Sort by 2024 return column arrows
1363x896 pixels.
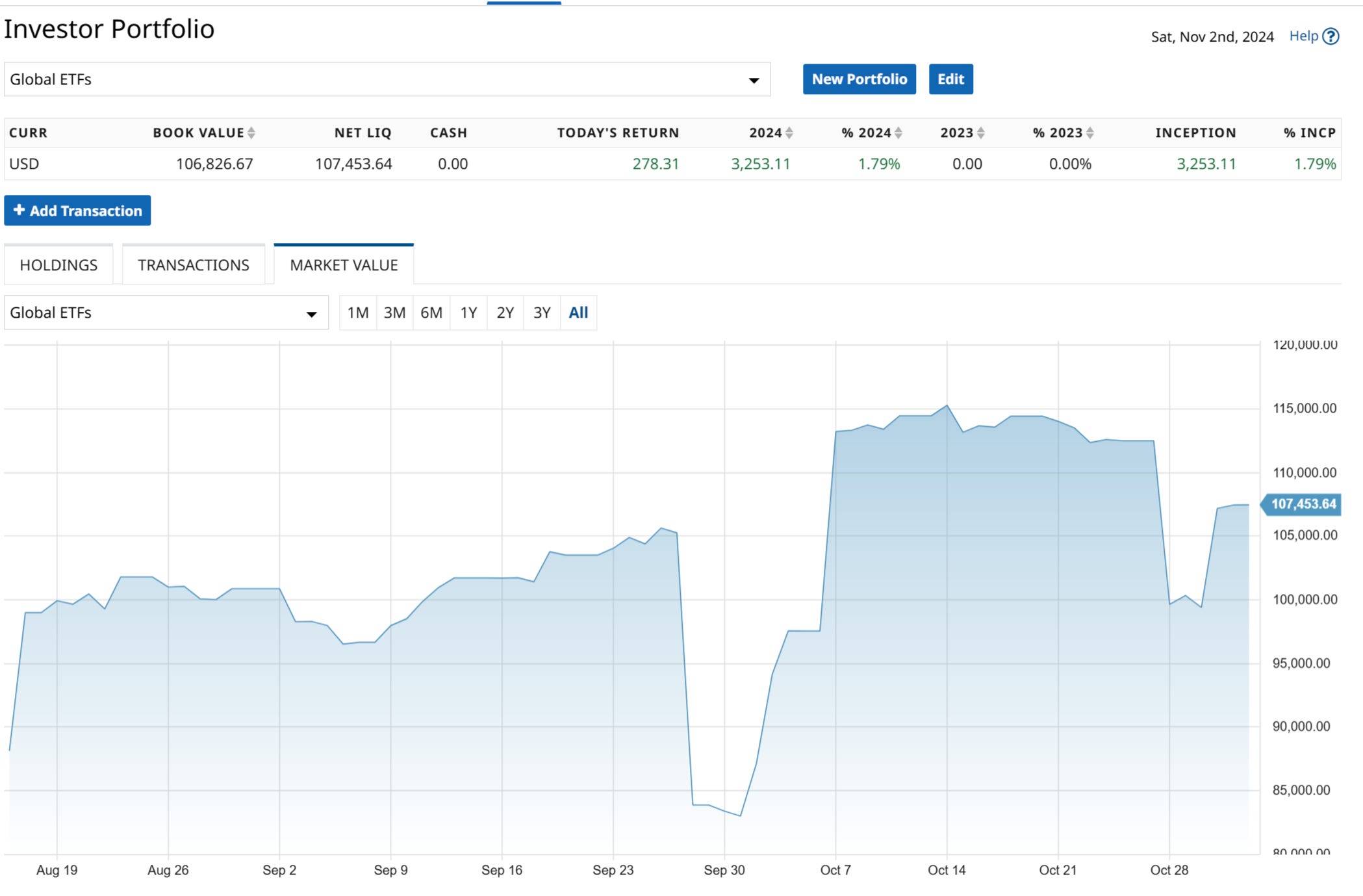789,133
